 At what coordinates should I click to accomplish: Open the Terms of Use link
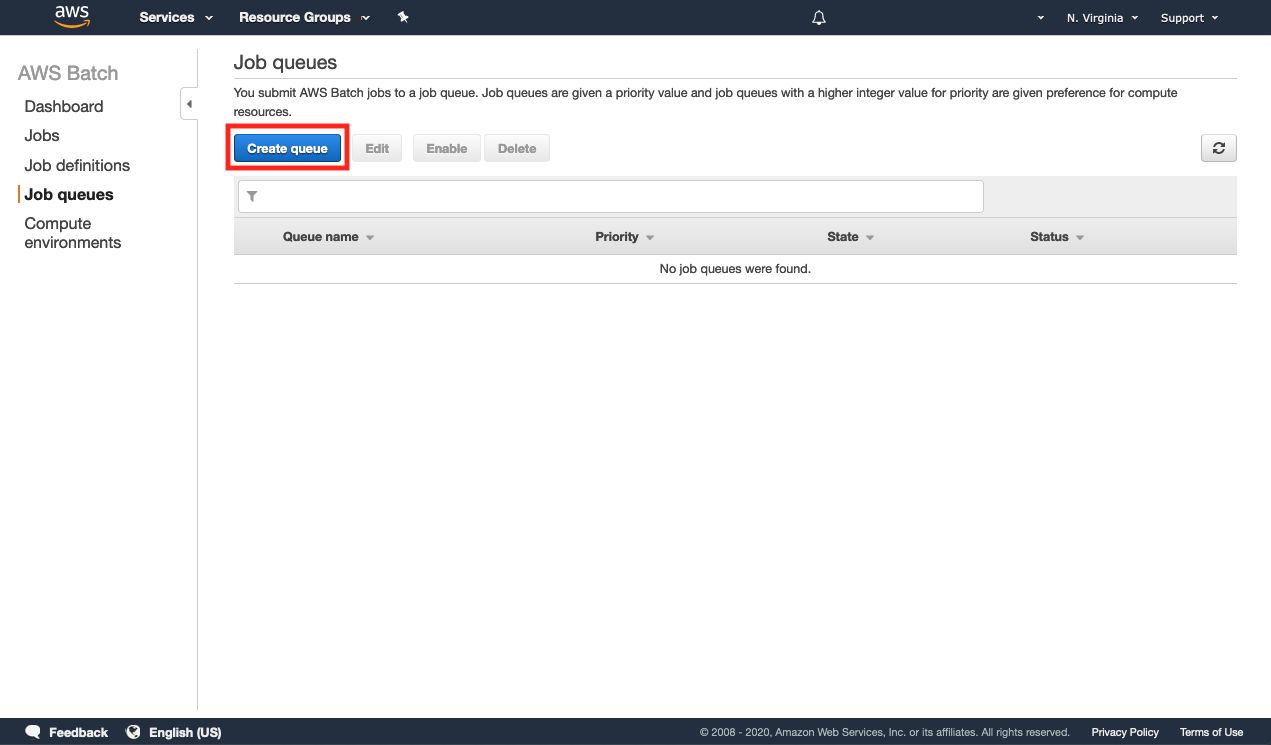tap(1211, 732)
